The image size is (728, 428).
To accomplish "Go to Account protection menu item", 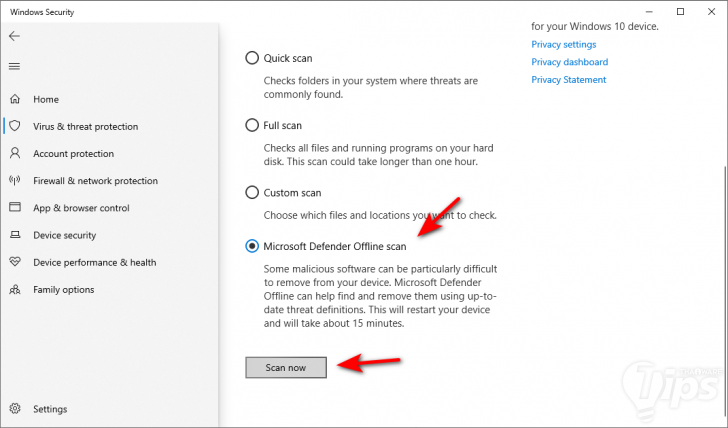I will (73, 154).
